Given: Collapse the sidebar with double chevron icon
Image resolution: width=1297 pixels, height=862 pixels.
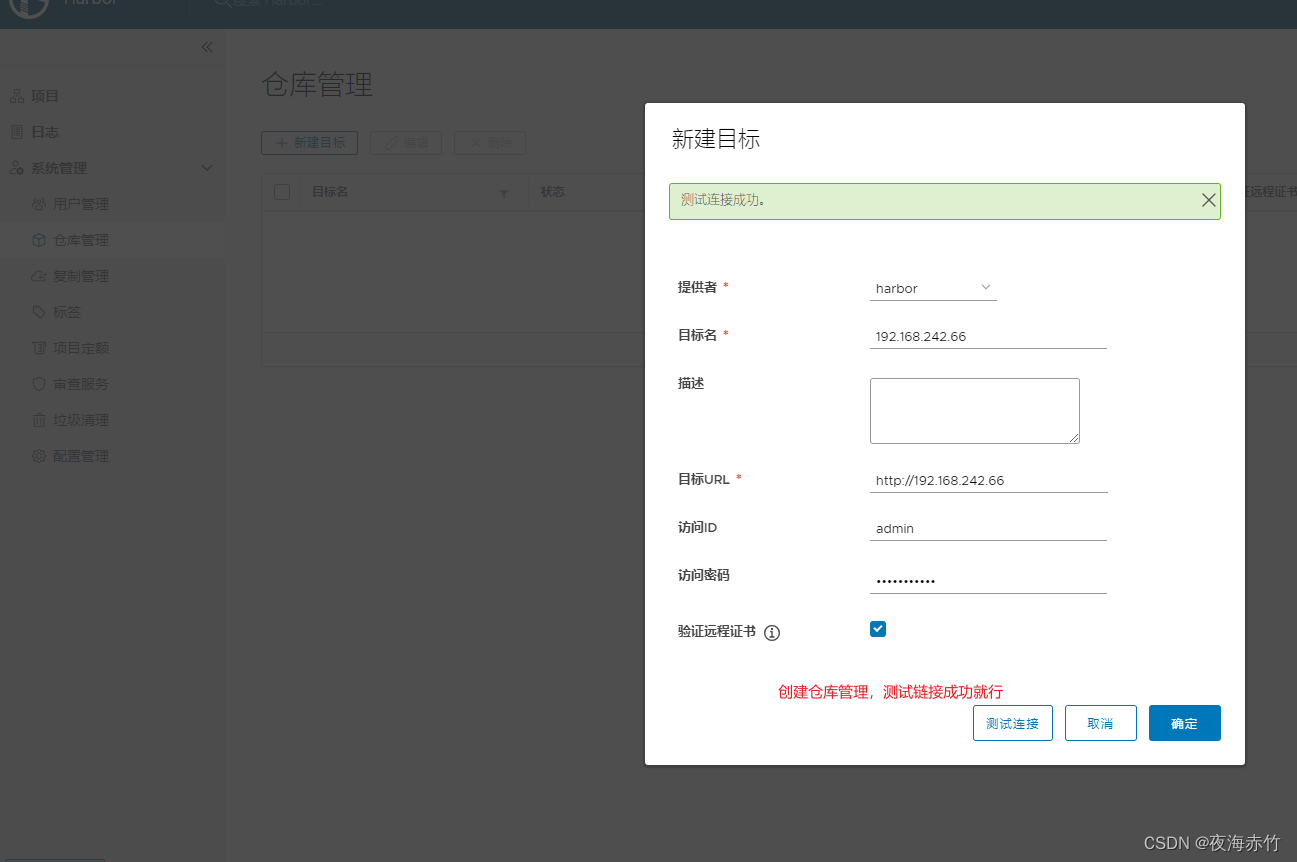Looking at the screenshot, I should click(207, 47).
